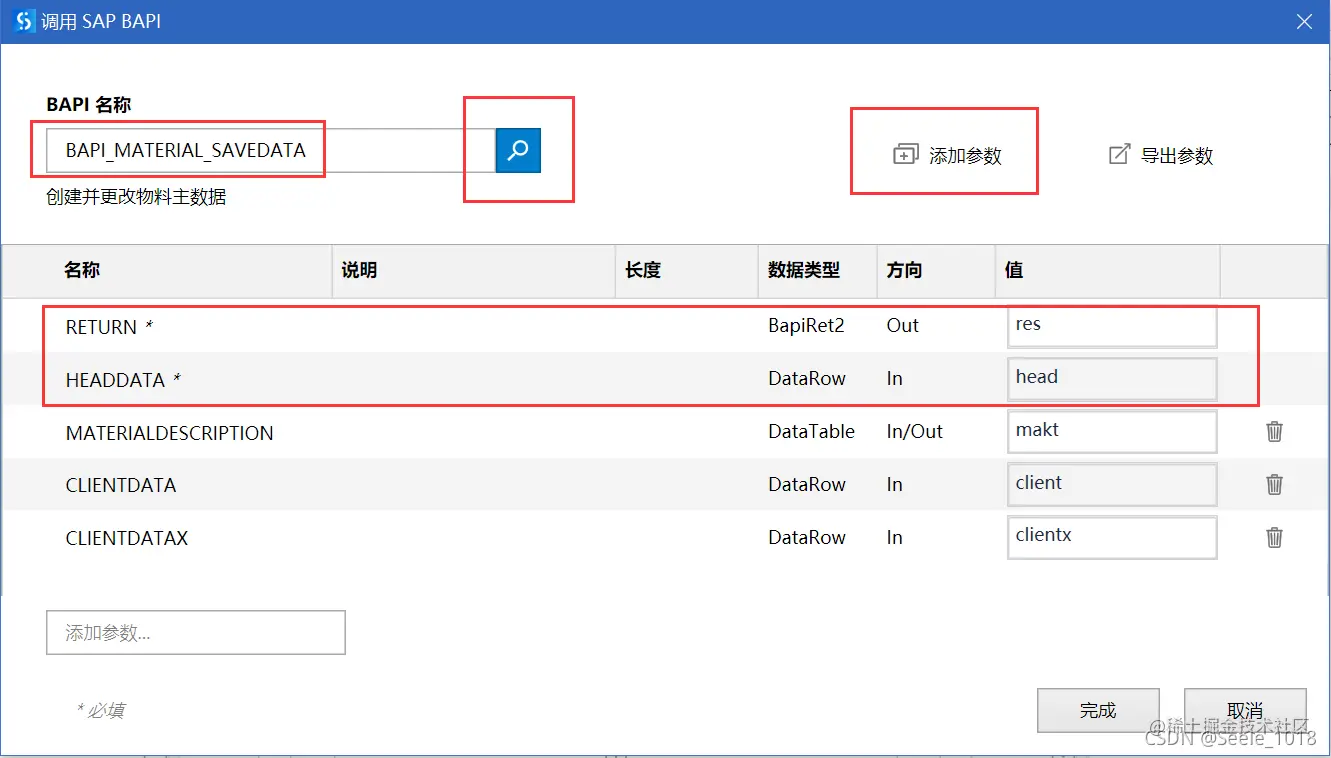Delete the MATERIALDESCRIPTION parameter row
The height and width of the screenshot is (758, 1331).
coord(1275,431)
